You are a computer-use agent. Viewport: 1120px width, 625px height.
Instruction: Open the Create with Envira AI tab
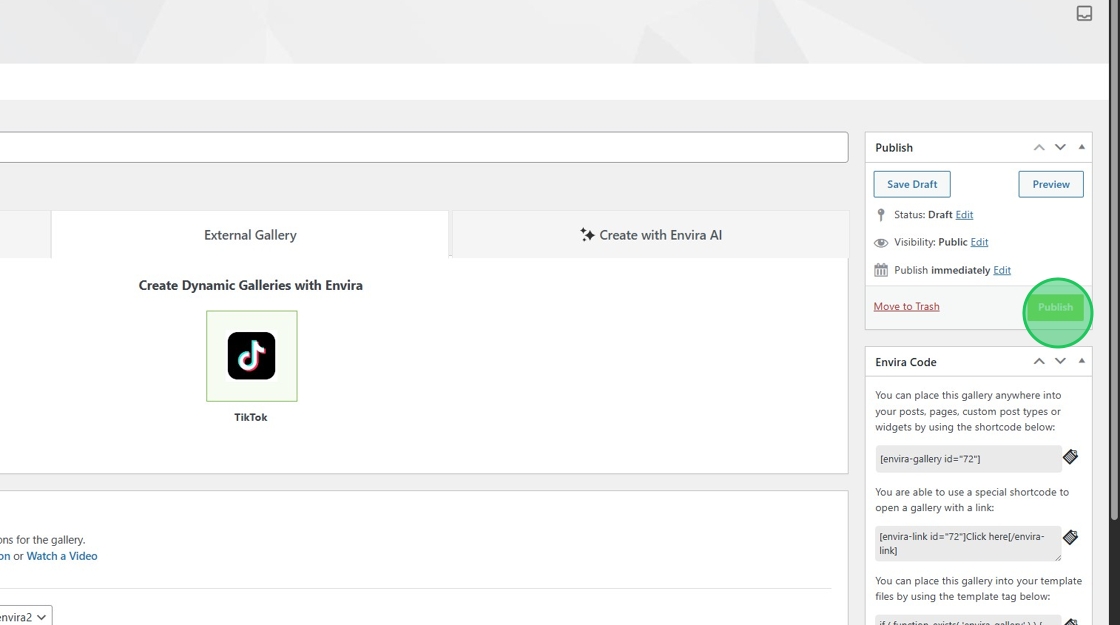point(650,235)
